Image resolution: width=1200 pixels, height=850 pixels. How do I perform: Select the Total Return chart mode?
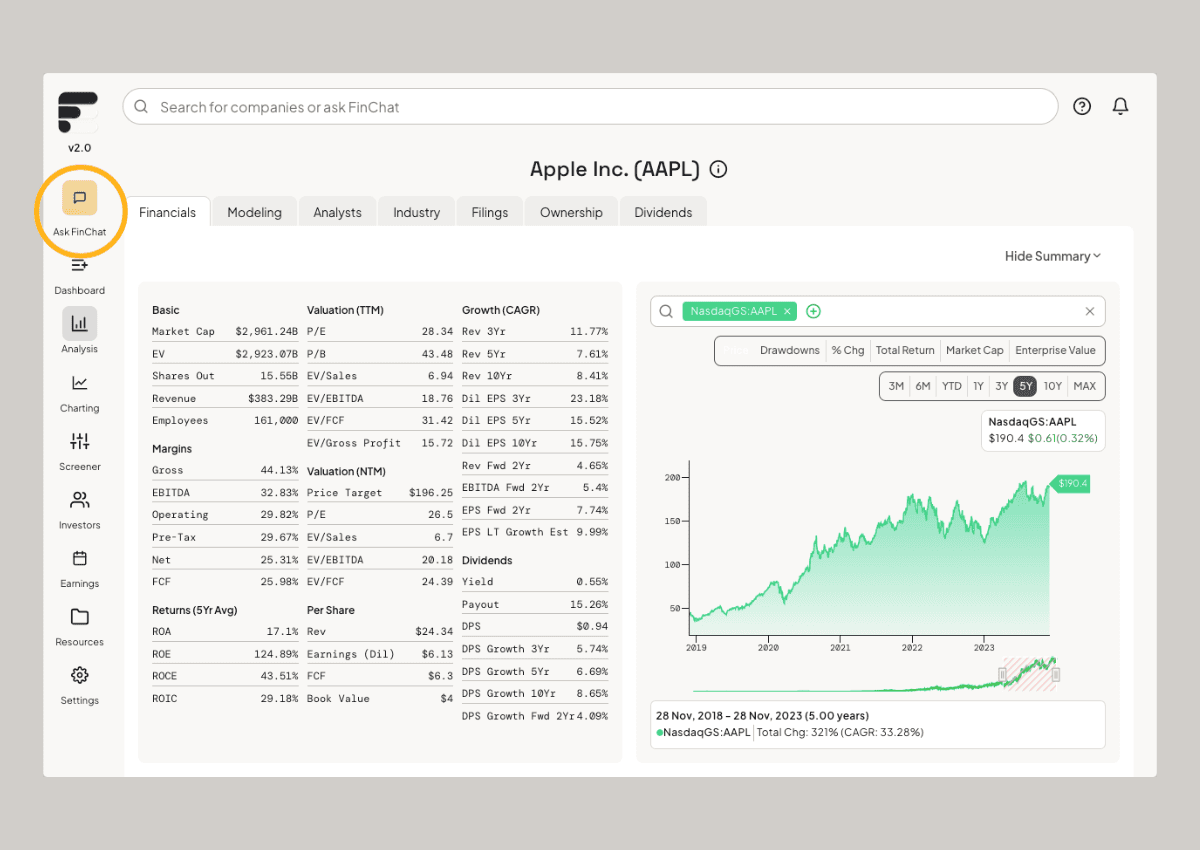coord(905,350)
